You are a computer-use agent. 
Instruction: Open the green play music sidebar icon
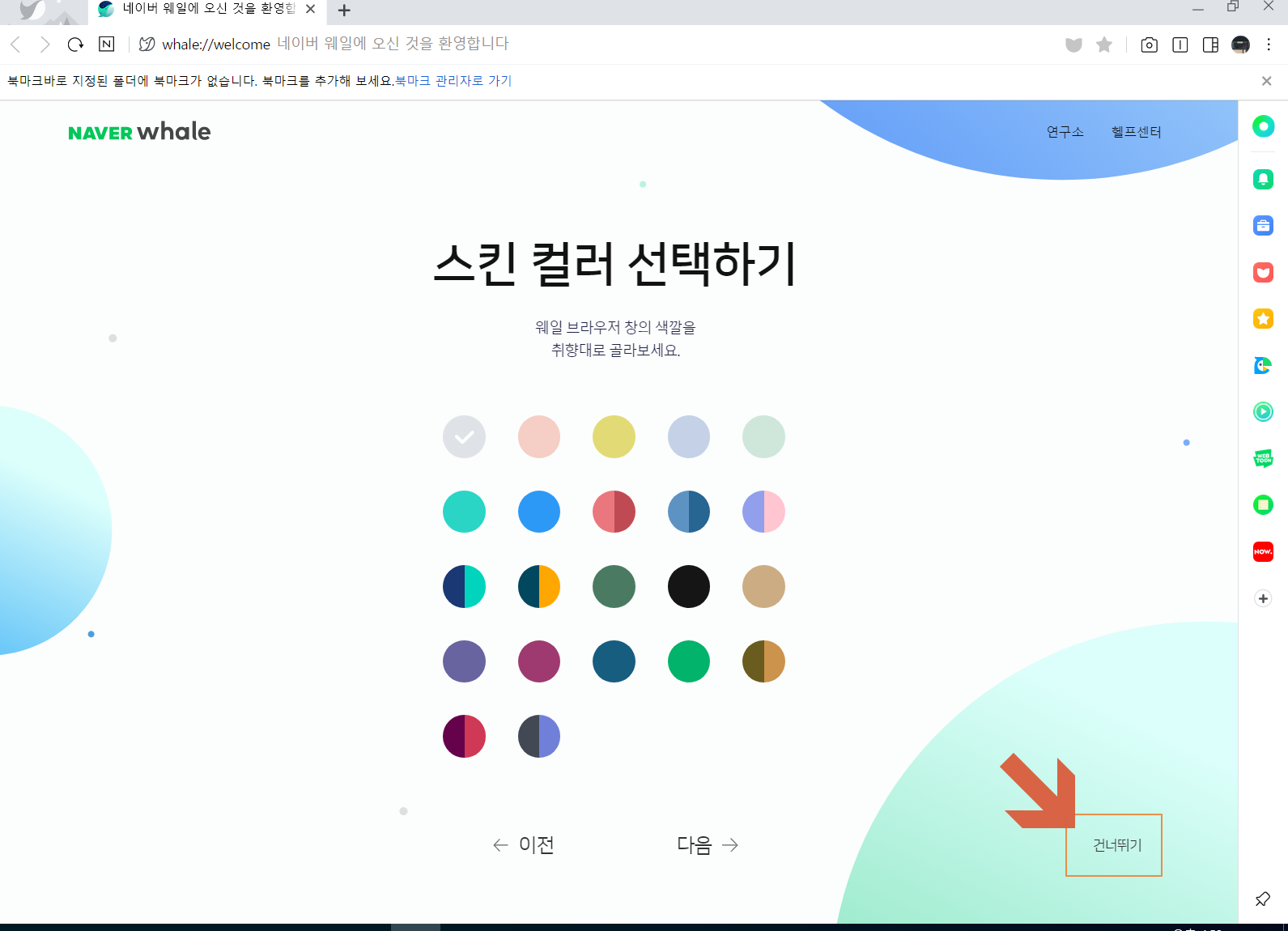[x=1263, y=412]
